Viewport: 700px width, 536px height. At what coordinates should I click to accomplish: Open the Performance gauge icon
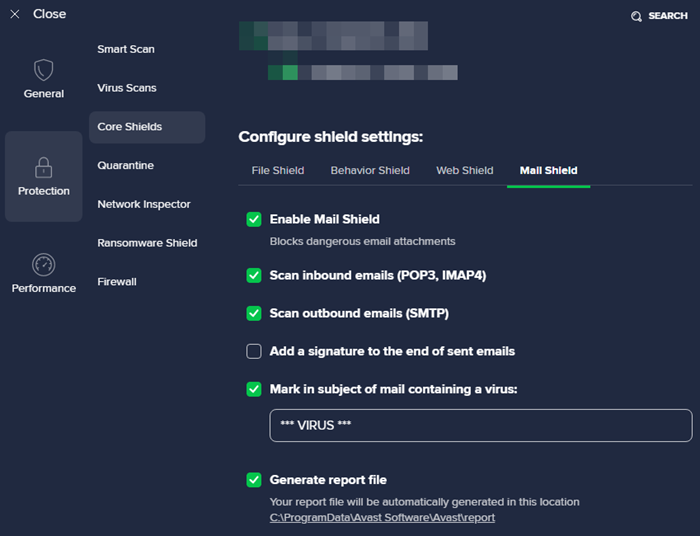tap(43, 265)
